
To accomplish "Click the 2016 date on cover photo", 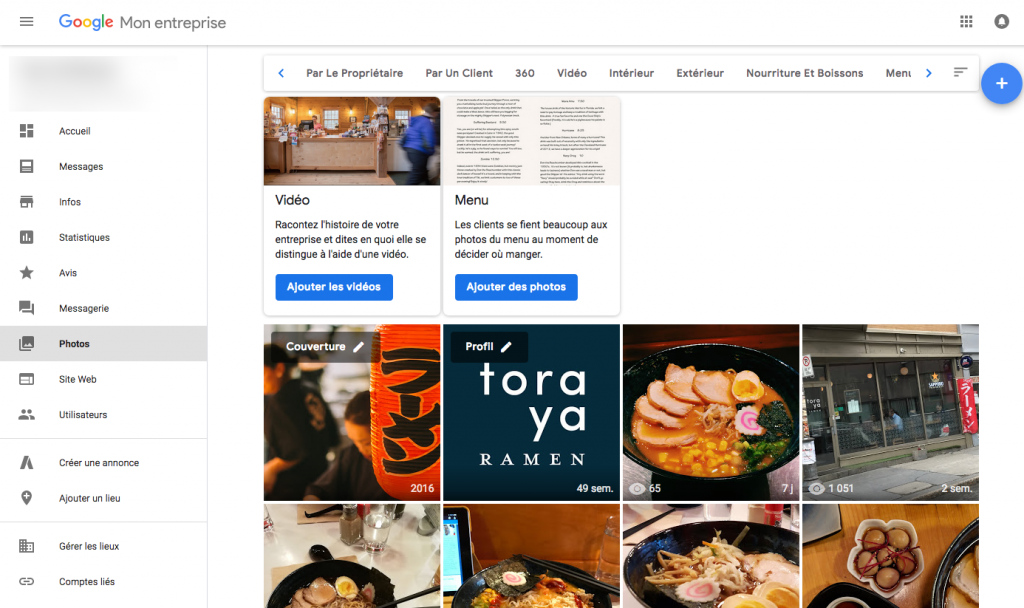I will (422, 488).
